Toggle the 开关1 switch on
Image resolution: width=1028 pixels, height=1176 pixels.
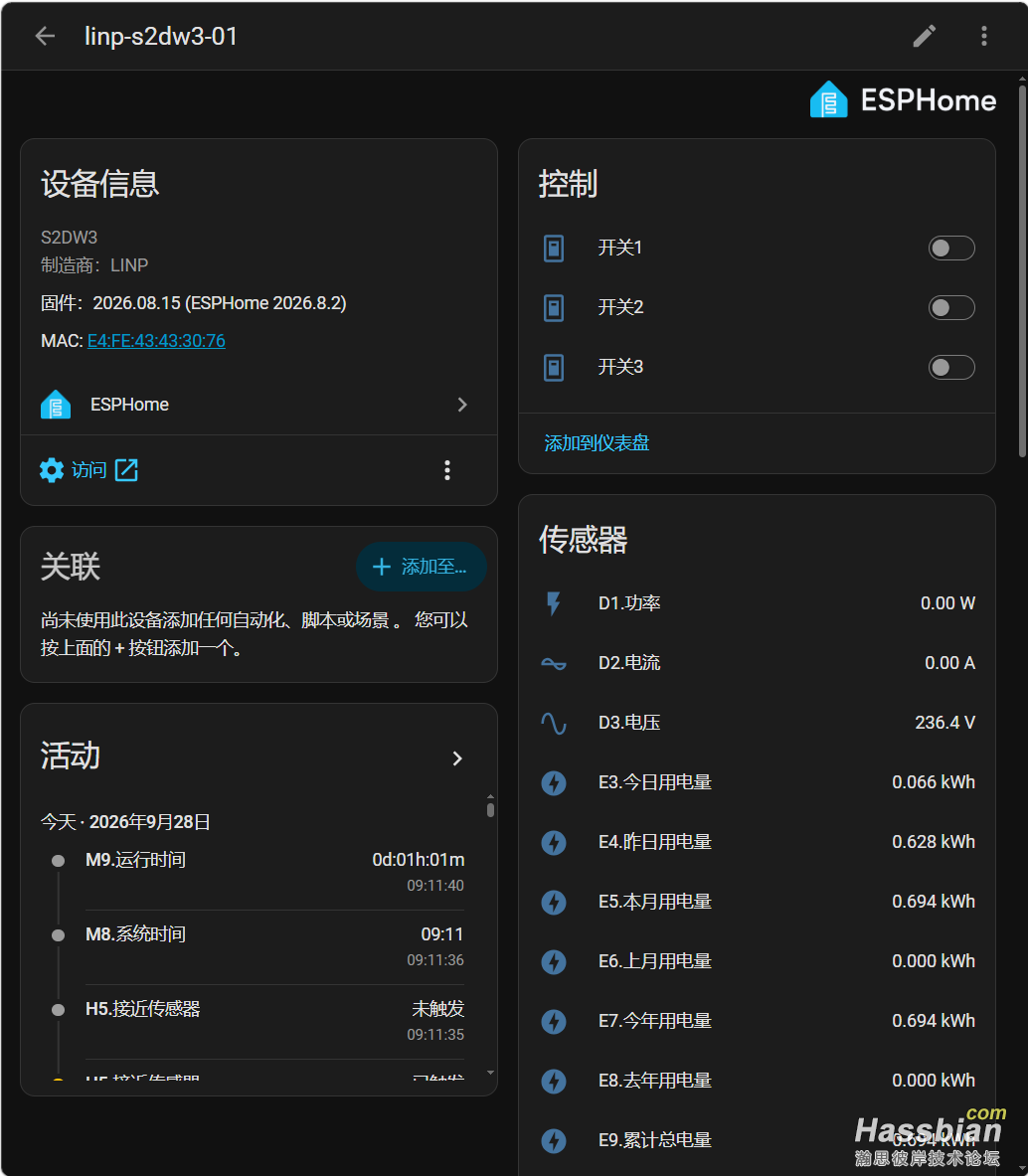pos(951,249)
